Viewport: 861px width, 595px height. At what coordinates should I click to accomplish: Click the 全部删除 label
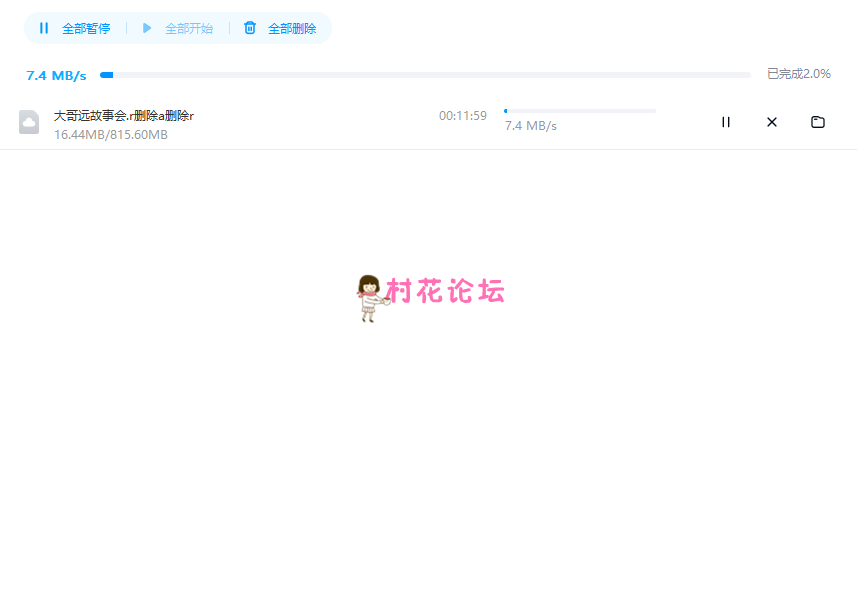(292, 29)
